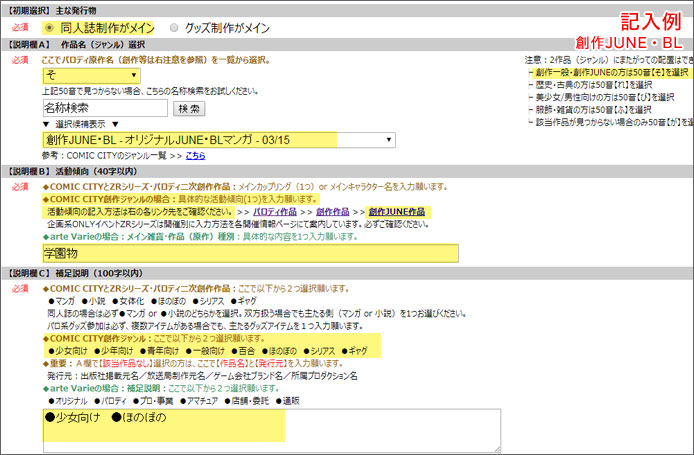The height and width of the screenshot is (455, 694).
Task: Click the highlighted 創作JUNE作品 link
Action: (x=396, y=212)
